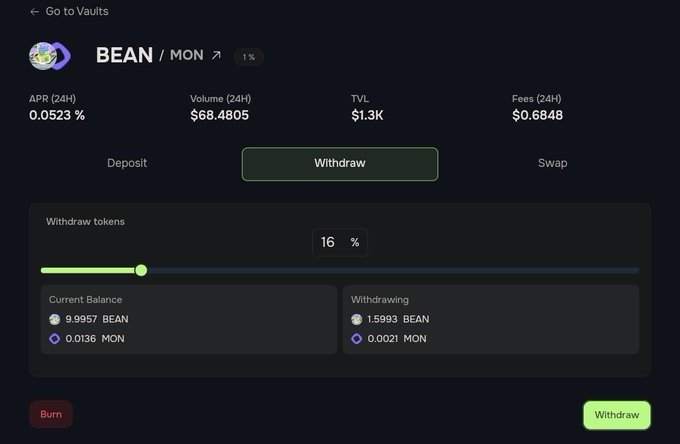Click the TVL $1.3K stat
The width and height of the screenshot is (680, 444).
(x=366, y=115)
